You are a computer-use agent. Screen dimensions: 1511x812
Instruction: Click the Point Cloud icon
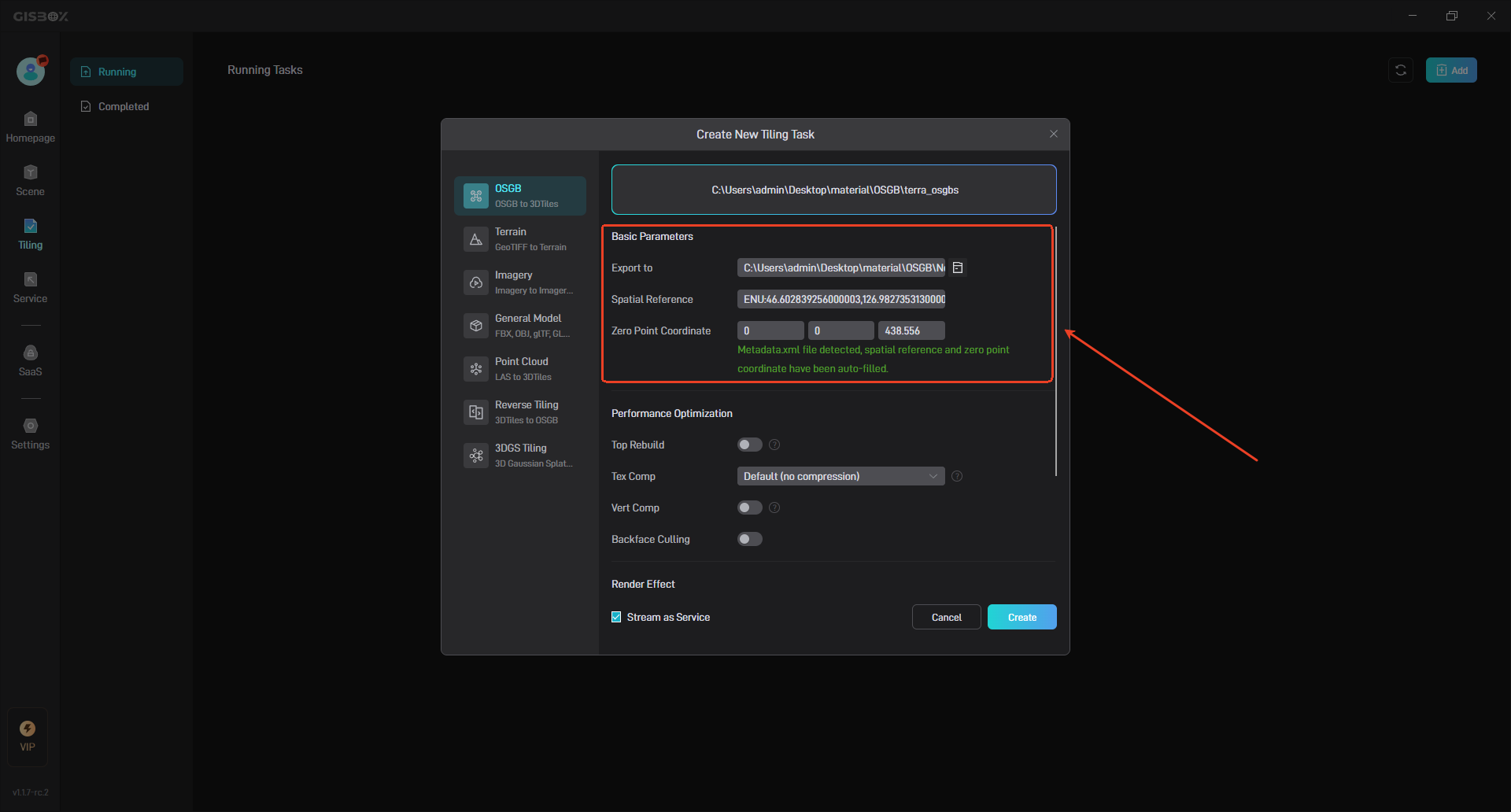pos(476,369)
